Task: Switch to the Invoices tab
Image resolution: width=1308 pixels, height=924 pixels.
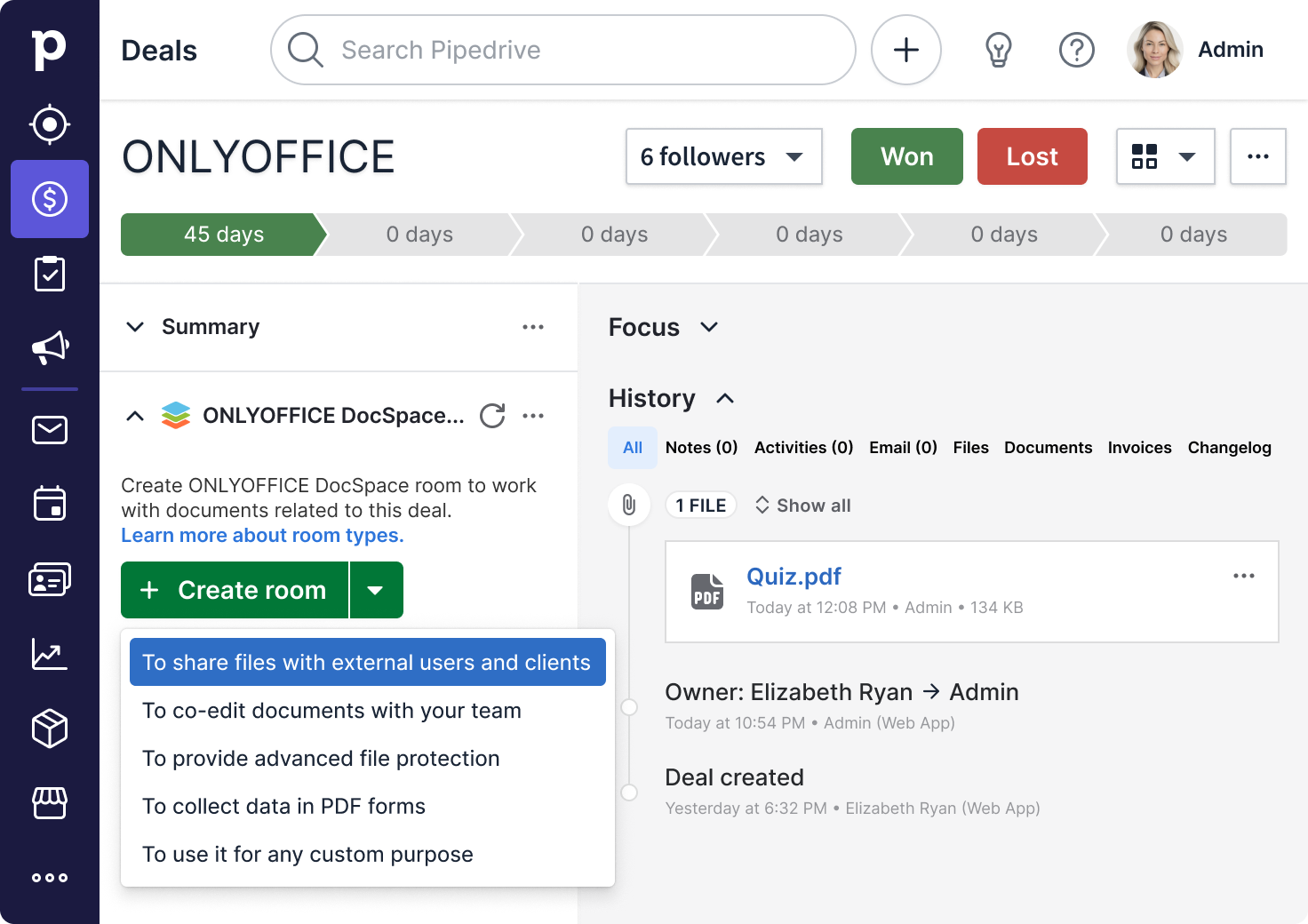Action: click(1140, 448)
